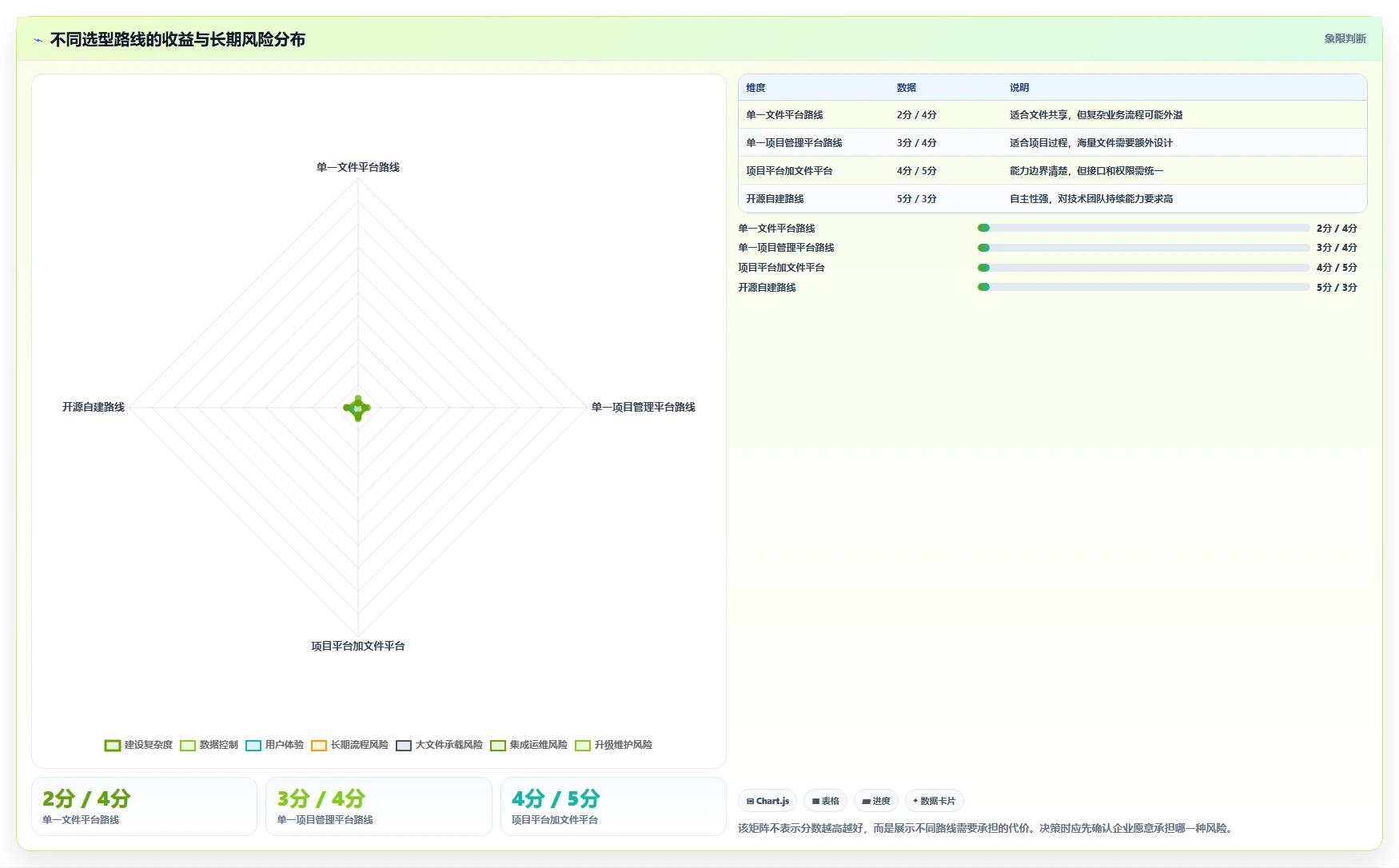Select the 项目平台加文件平台 cell in the table
The image size is (1399, 868).
point(789,171)
